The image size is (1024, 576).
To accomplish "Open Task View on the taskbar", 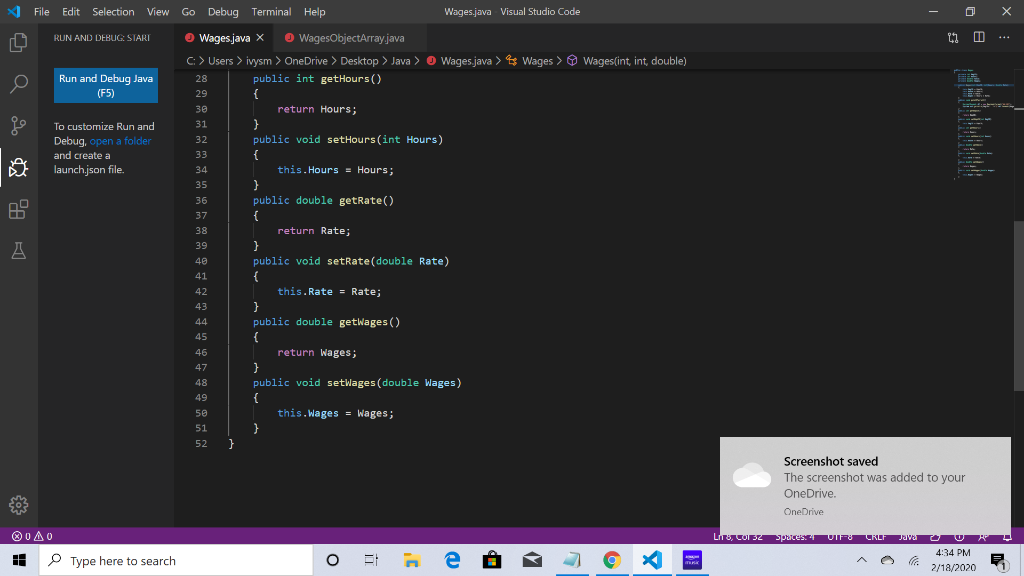I will pyautogui.click(x=372, y=560).
